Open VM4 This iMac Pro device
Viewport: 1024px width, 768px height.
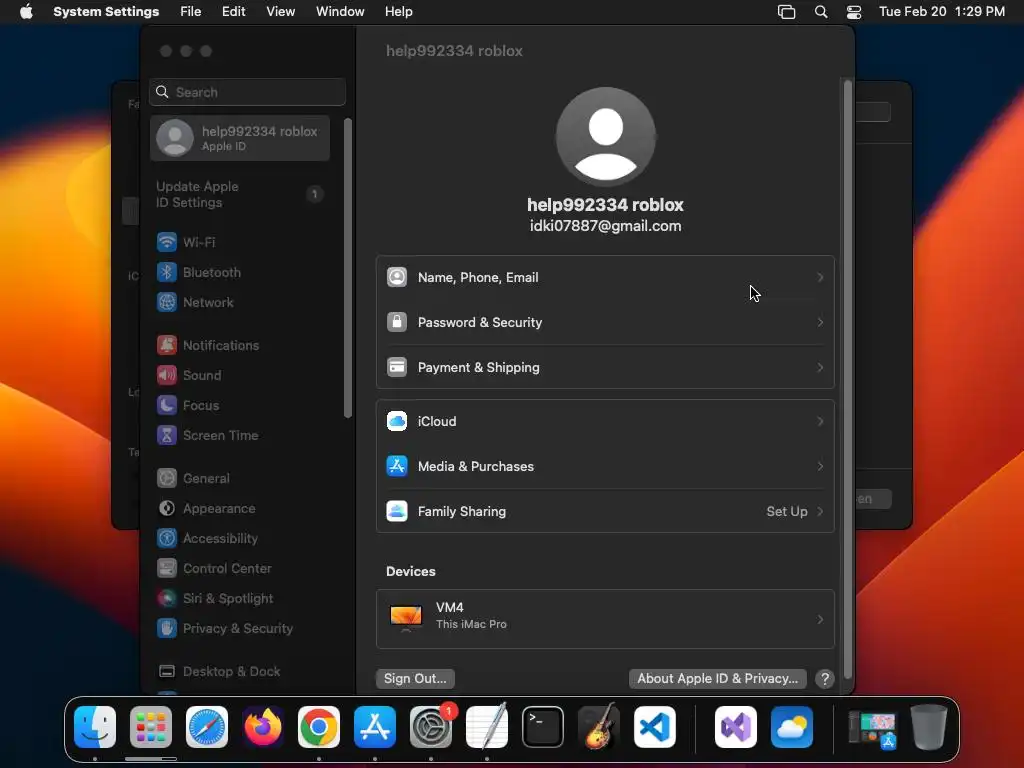pyautogui.click(x=605, y=619)
